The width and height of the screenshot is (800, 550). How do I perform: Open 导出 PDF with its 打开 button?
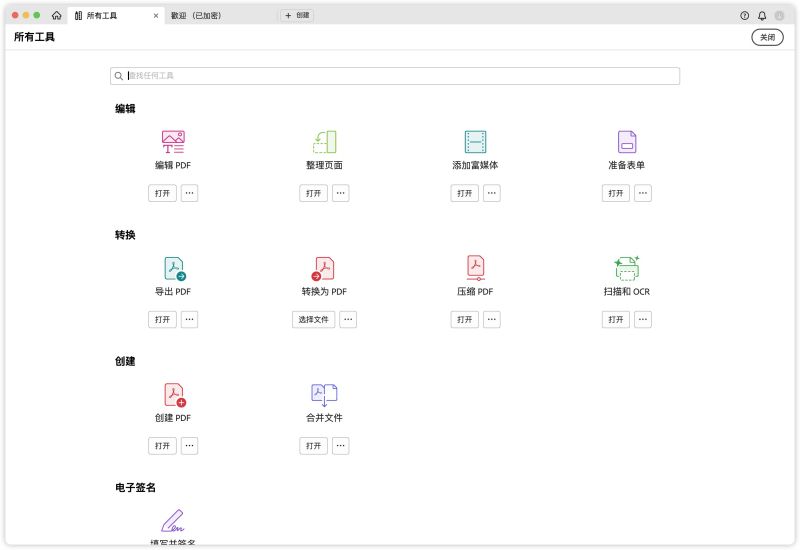[162, 319]
